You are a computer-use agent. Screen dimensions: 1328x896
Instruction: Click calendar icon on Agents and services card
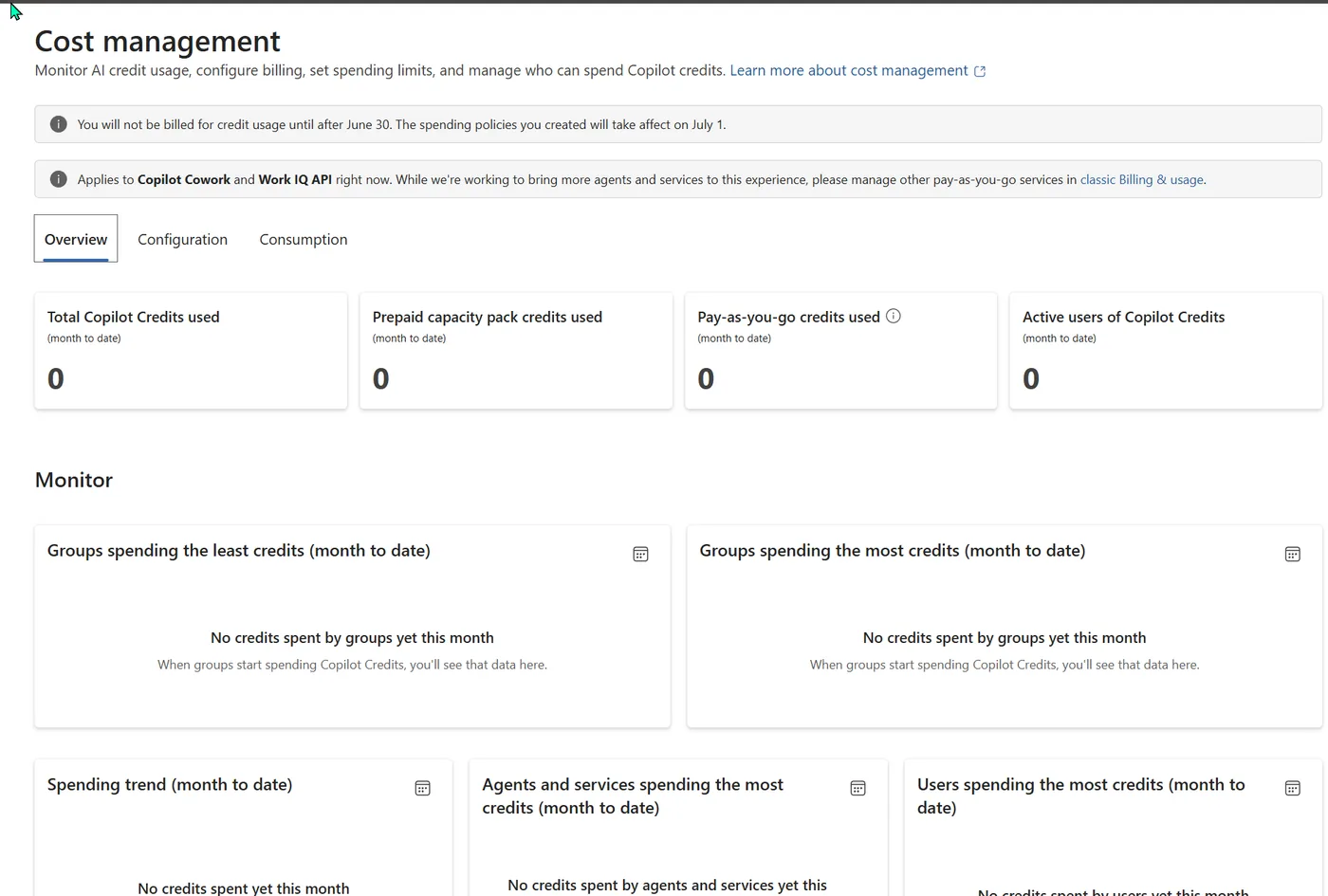[x=858, y=788]
